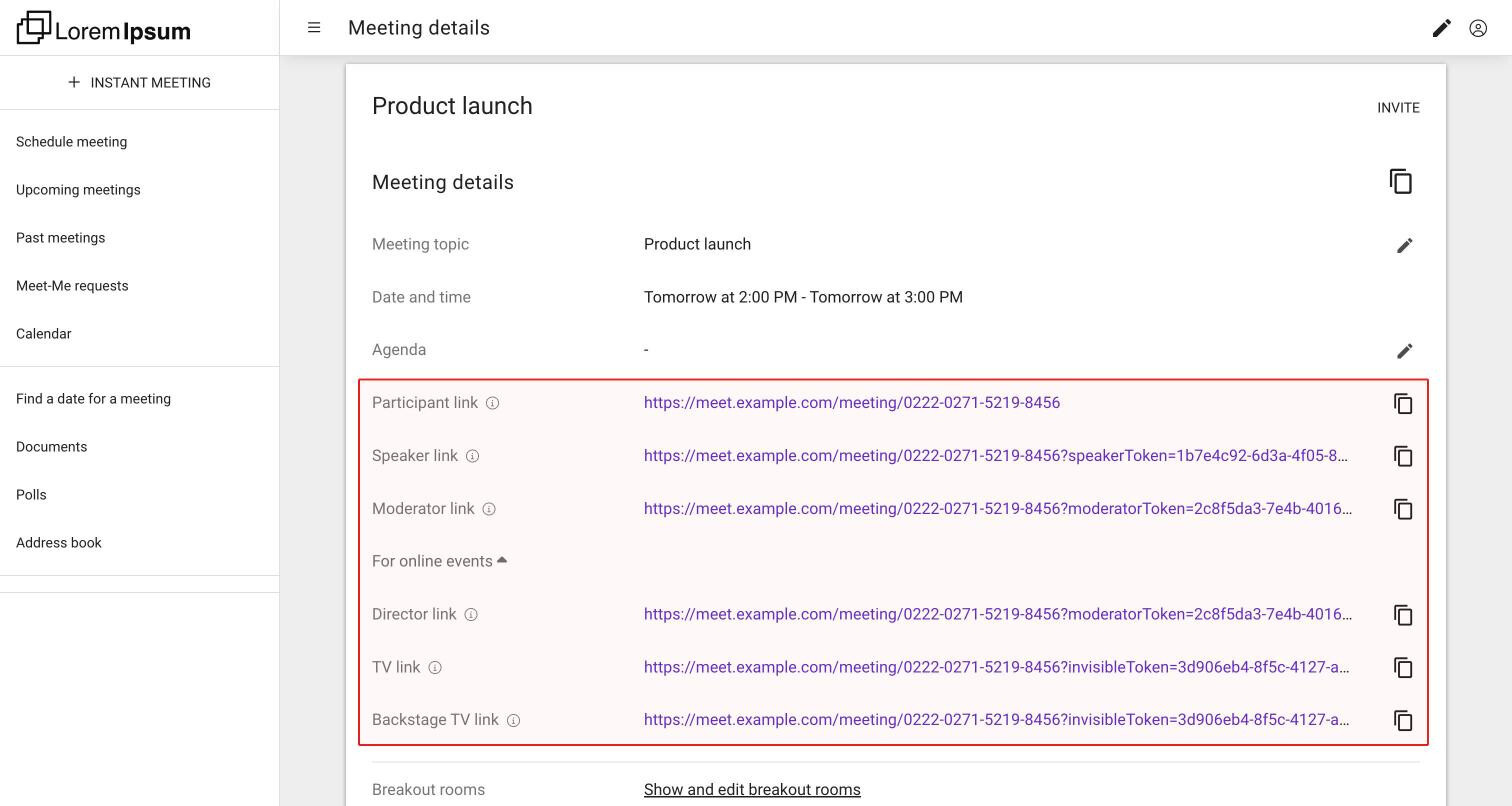Copy the Participant link
The height and width of the screenshot is (806, 1512).
(x=1403, y=403)
